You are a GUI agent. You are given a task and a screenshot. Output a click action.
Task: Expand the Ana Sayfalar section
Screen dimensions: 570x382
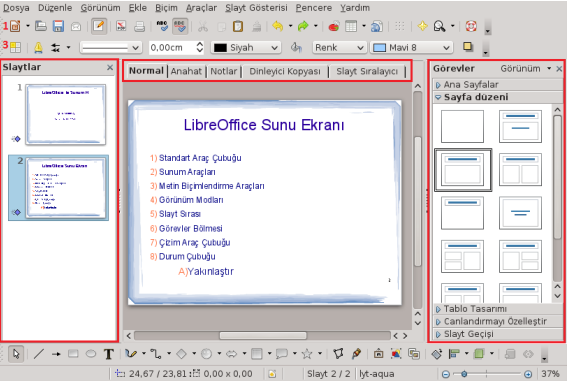point(498,85)
